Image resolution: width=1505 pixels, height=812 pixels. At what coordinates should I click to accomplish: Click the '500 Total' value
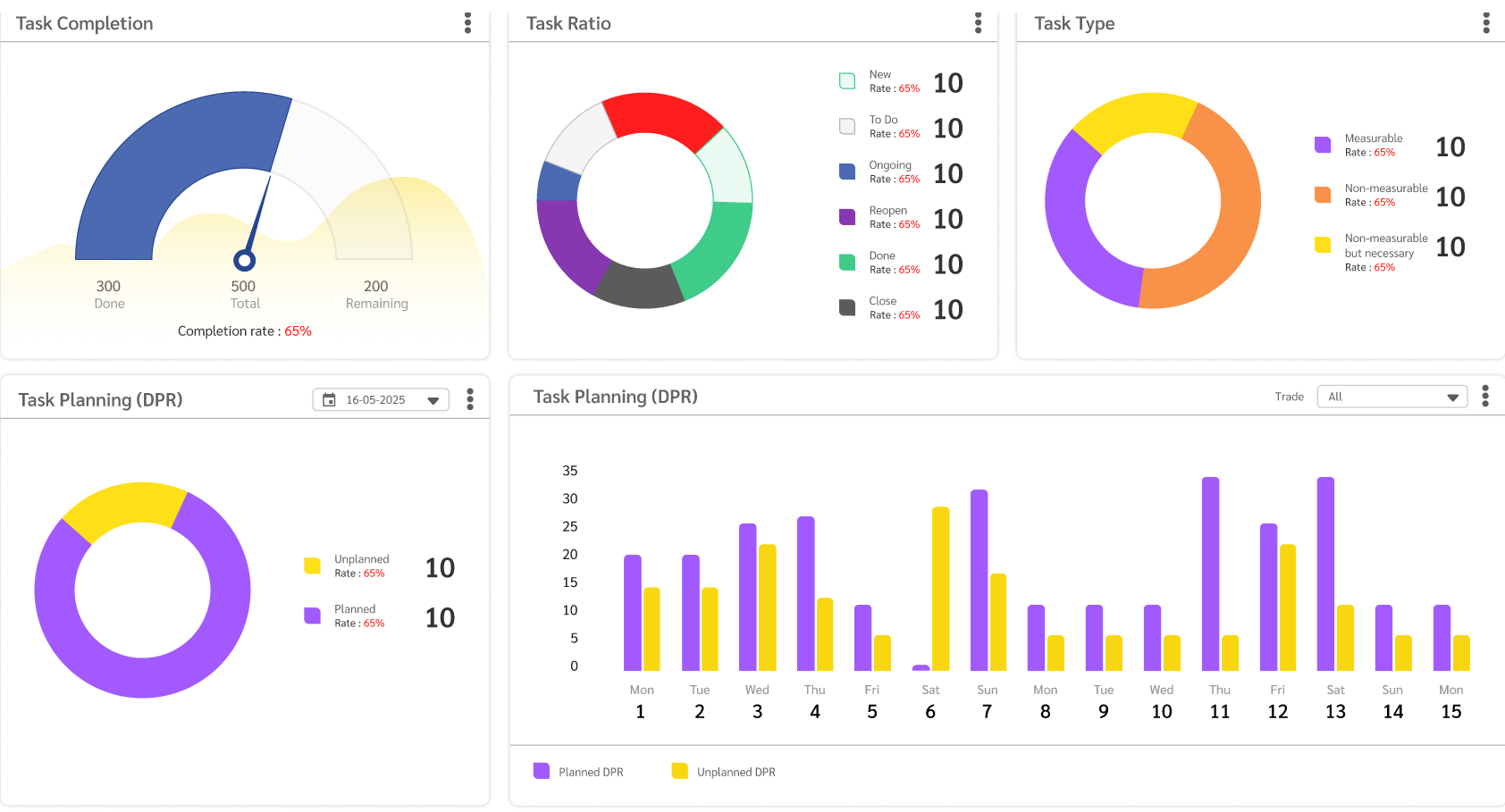(244, 294)
